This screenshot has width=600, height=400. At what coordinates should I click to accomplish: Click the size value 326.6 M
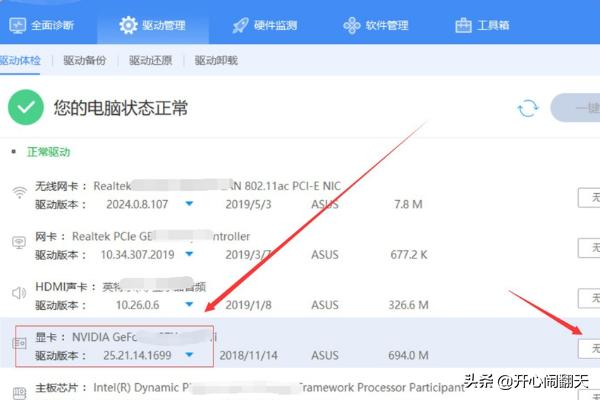click(408, 305)
